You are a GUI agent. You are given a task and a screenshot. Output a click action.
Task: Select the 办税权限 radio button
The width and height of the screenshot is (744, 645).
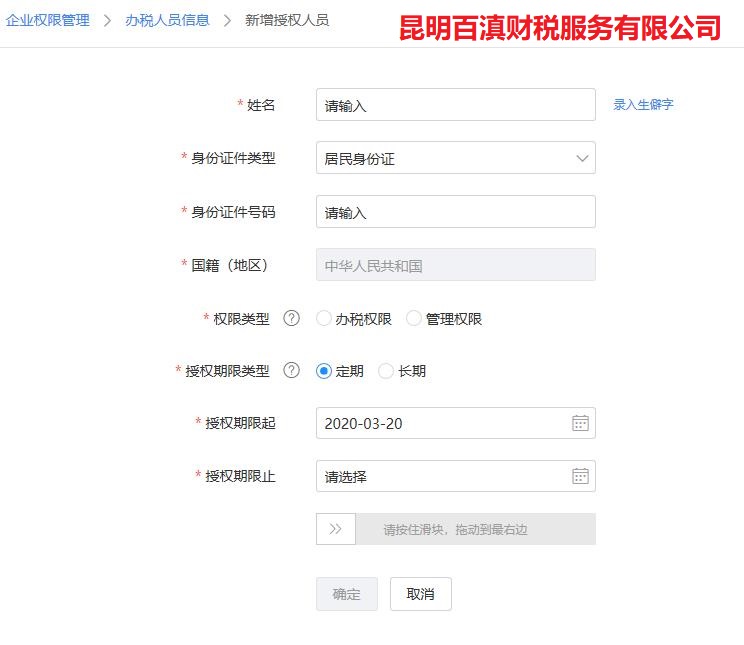[x=324, y=318]
